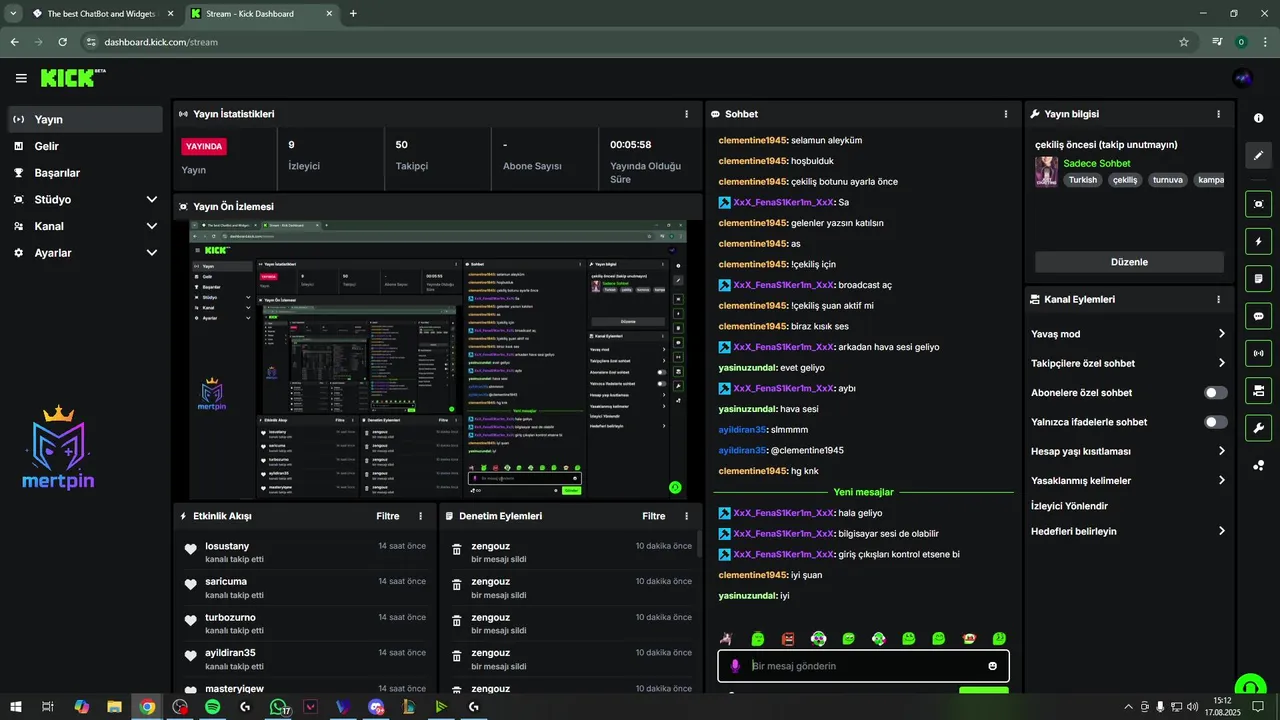The image size is (1280, 720).
Task: Bookmark this page with the star icon
Action: pyautogui.click(x=1184, y=42)
